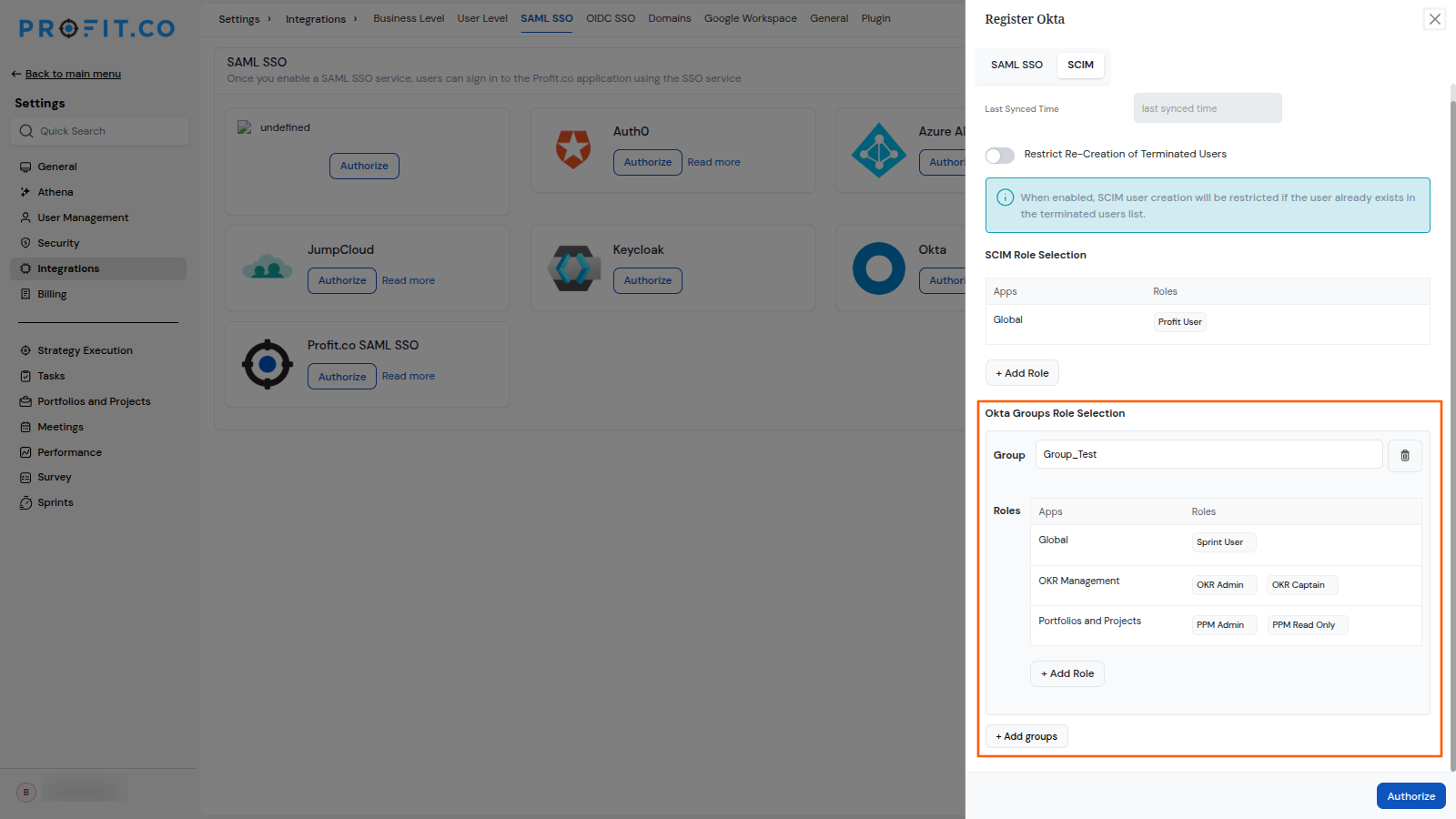
Task: Click the OKR Captain role tag
Action: click(x=1301, y=585)
